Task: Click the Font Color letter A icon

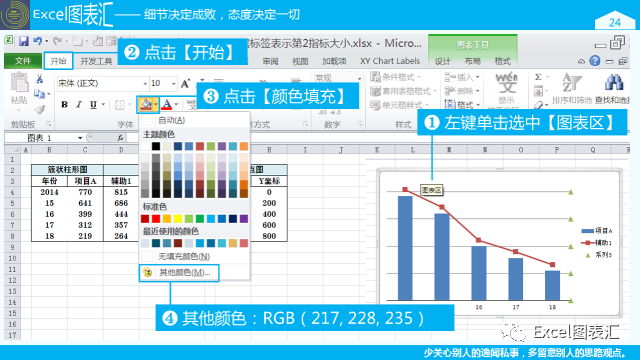Action: click(x=167, y=104)
